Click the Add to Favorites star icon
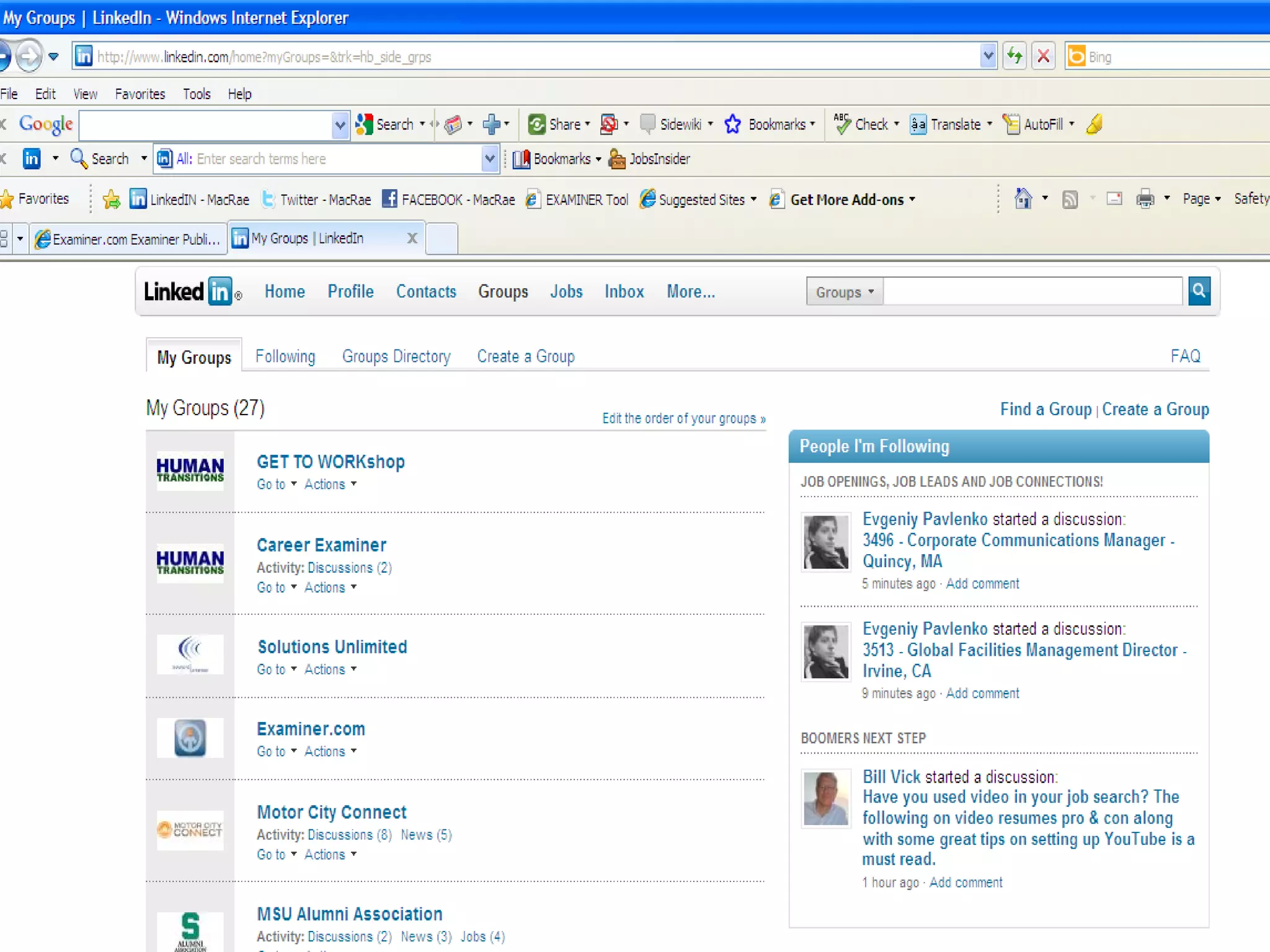The width and height of the screenshot is (1270, 952). (x=112, y=200)
